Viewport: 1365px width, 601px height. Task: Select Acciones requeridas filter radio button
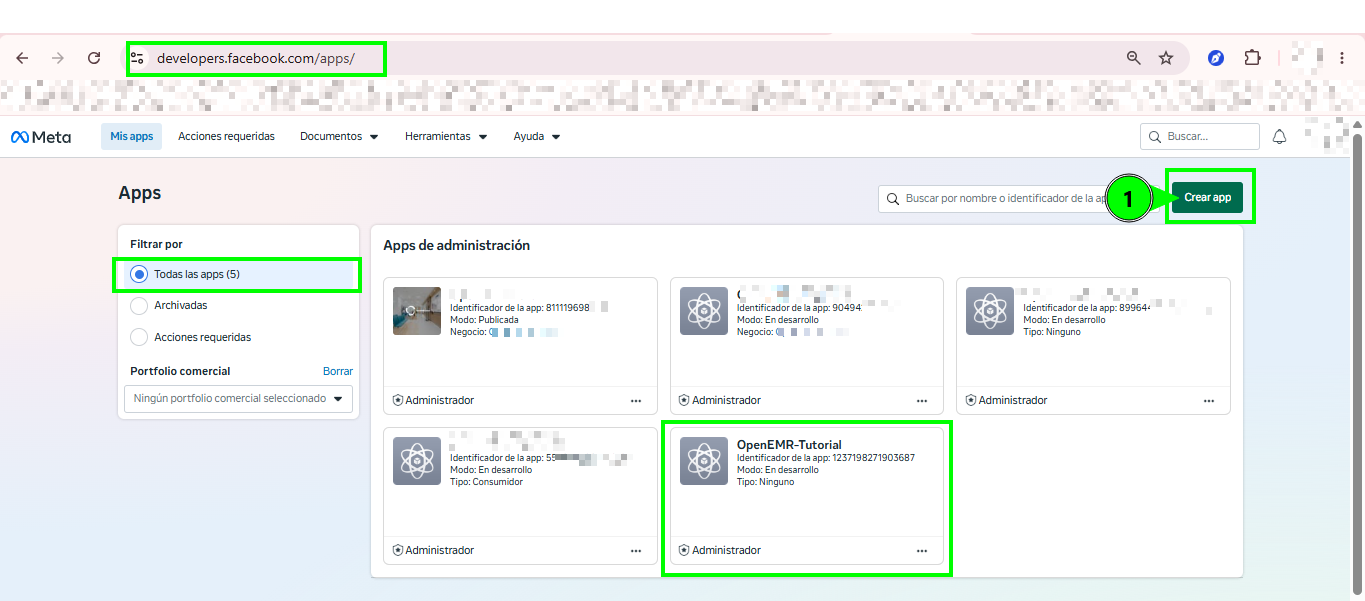tap(139, 338)
